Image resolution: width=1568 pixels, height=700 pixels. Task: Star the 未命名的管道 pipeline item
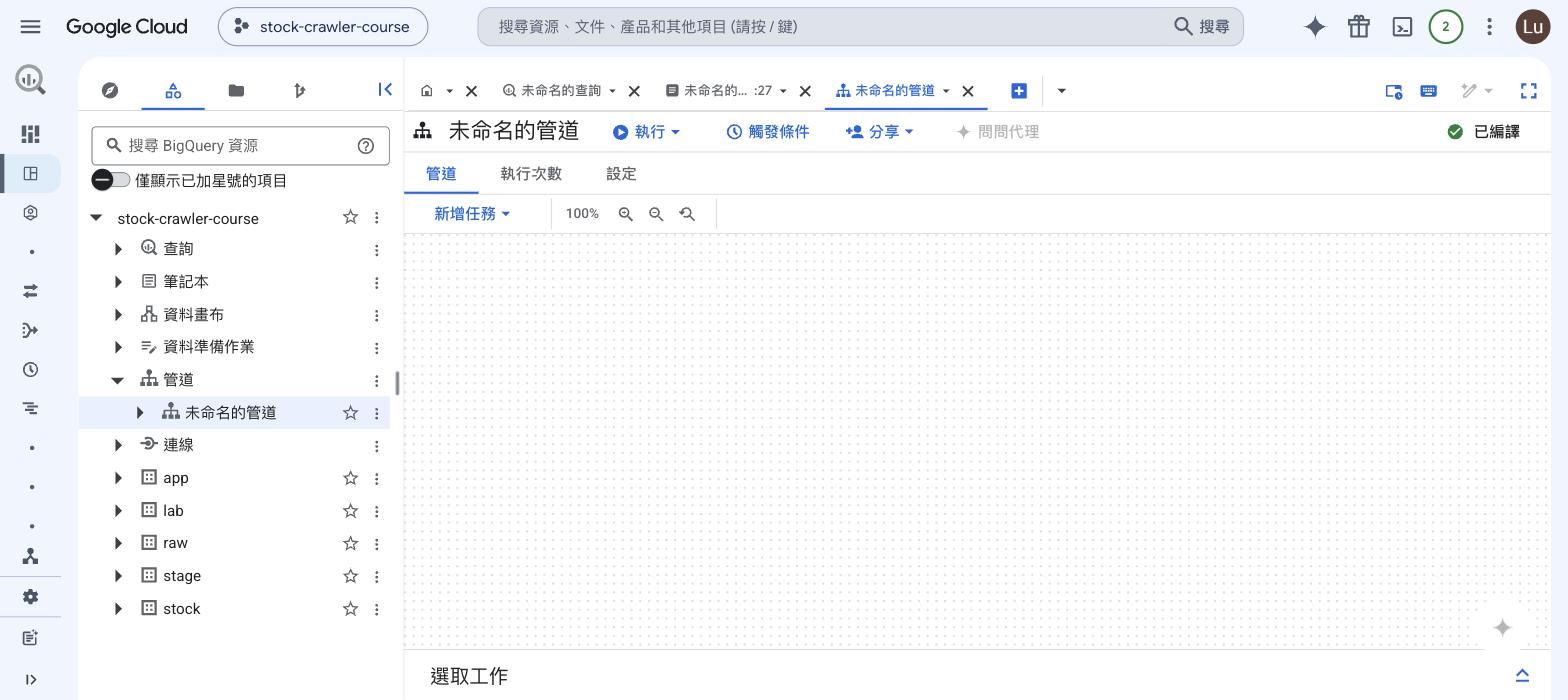point(350,412)
